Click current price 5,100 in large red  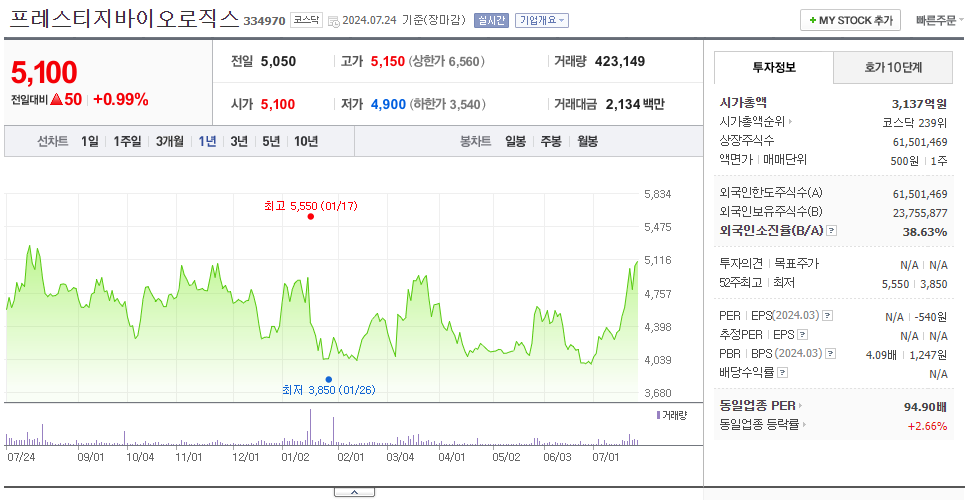tap(44, 73)
